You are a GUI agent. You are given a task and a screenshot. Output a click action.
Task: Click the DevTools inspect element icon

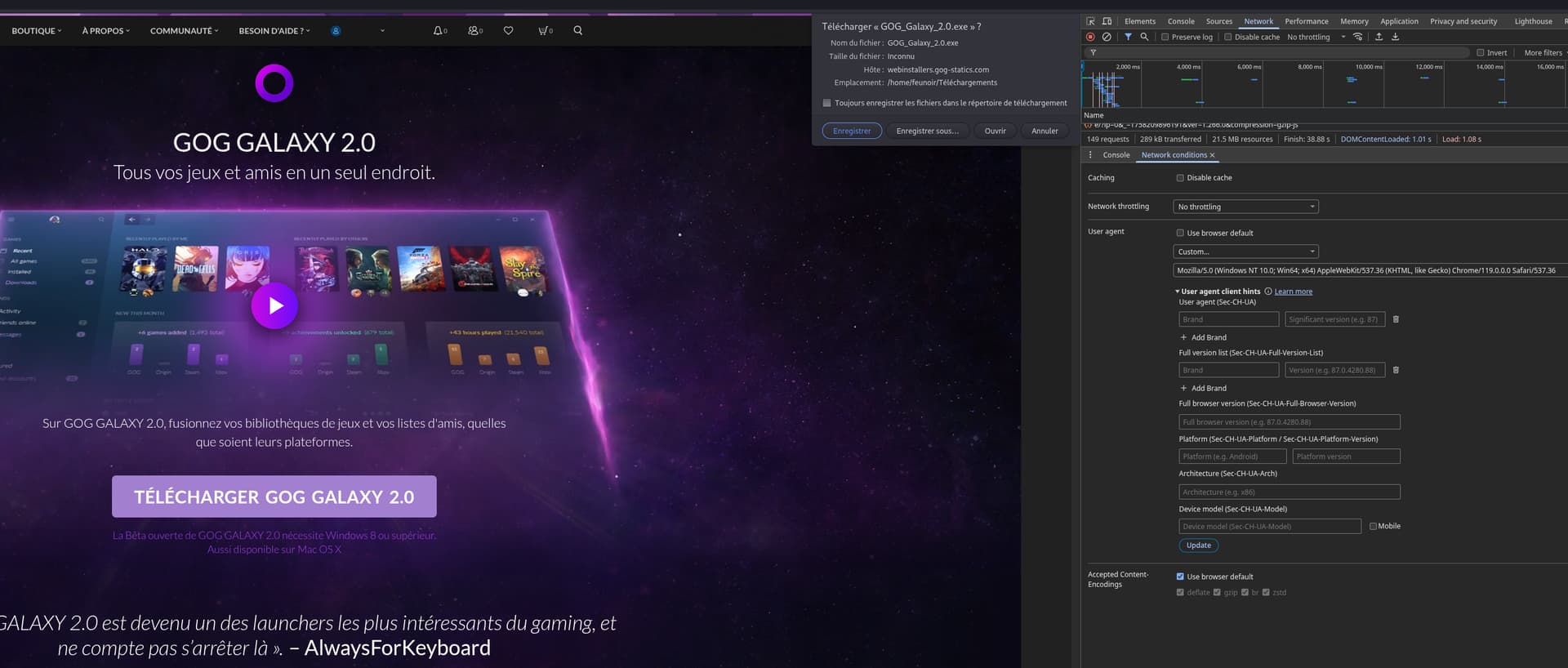[x=1090, y=21]
